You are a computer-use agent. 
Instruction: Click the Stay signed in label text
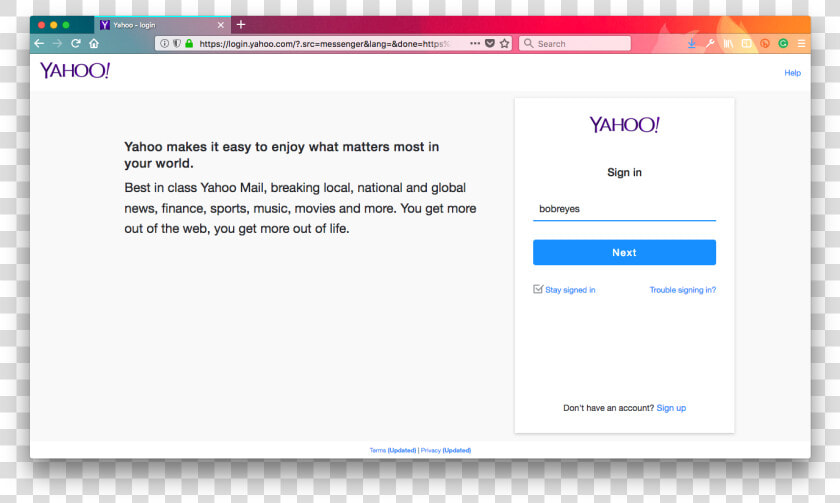click(570, 290)
